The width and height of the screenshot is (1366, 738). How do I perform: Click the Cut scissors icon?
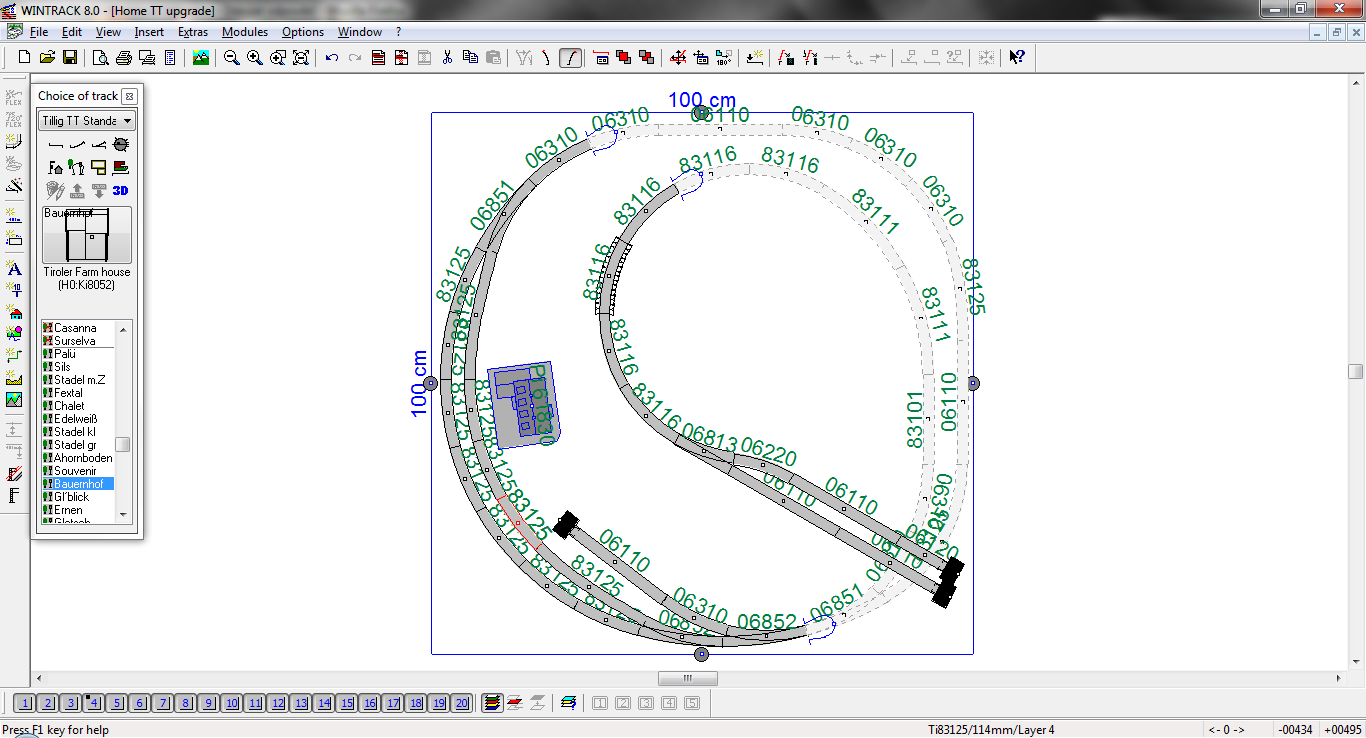click(x=447, y=58)
